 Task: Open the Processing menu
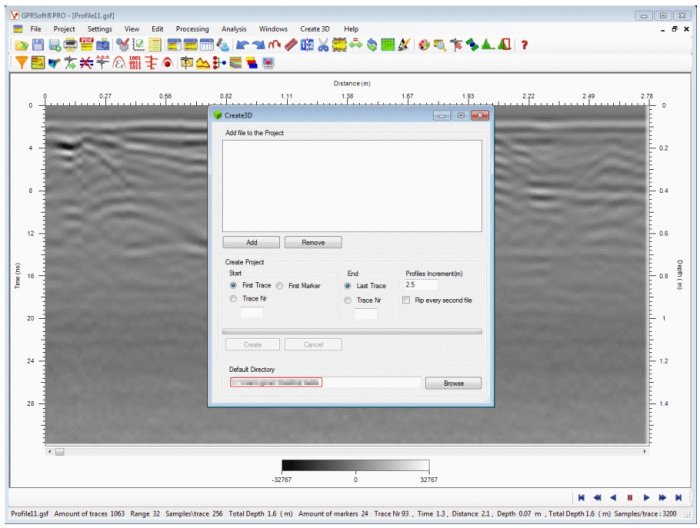coord(192,29)
